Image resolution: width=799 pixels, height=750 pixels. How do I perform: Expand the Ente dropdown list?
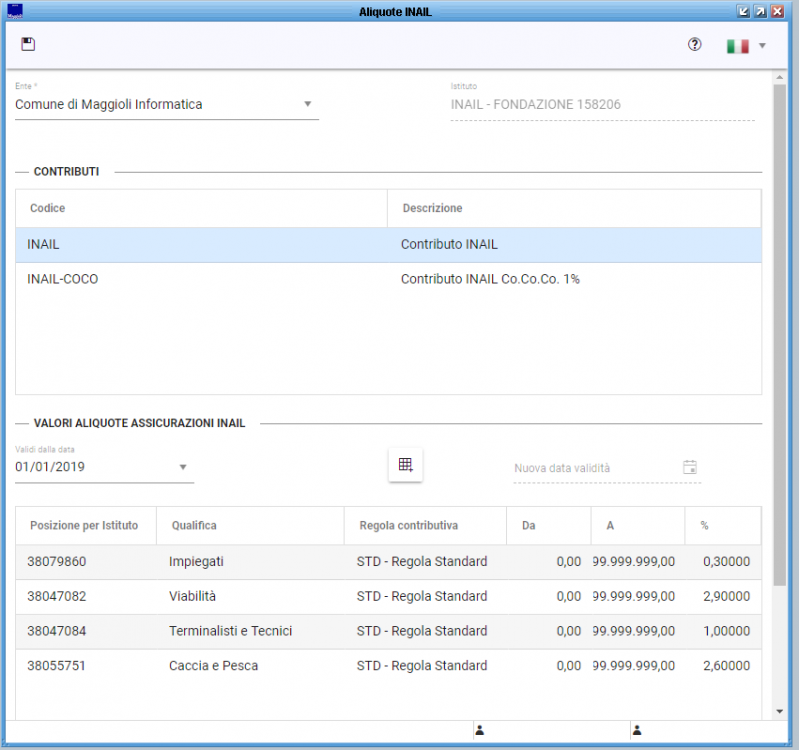click(308, 104)
